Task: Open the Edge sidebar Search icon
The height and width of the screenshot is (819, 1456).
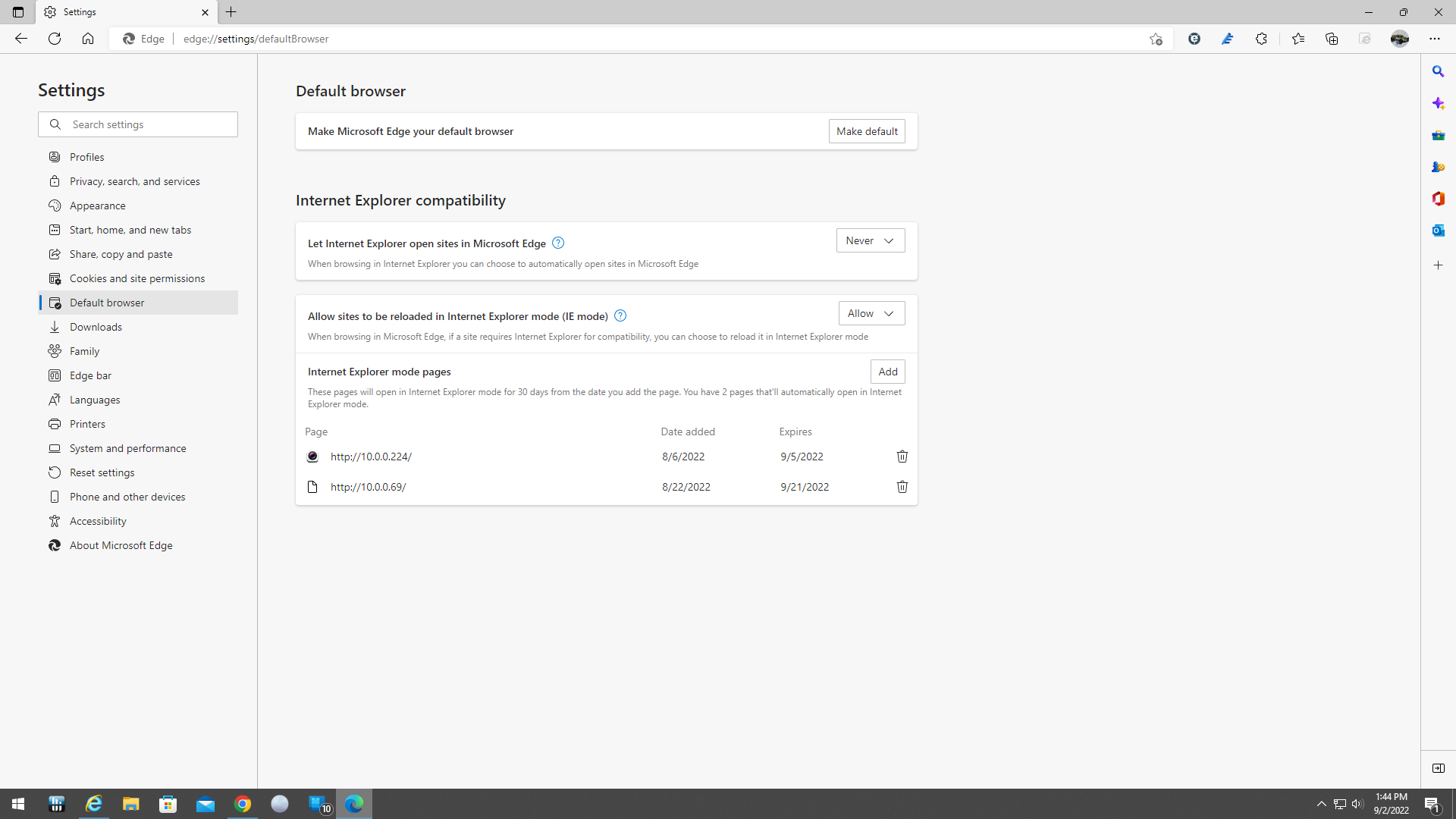Action: pyautogui.click(x=1438, y=71)
